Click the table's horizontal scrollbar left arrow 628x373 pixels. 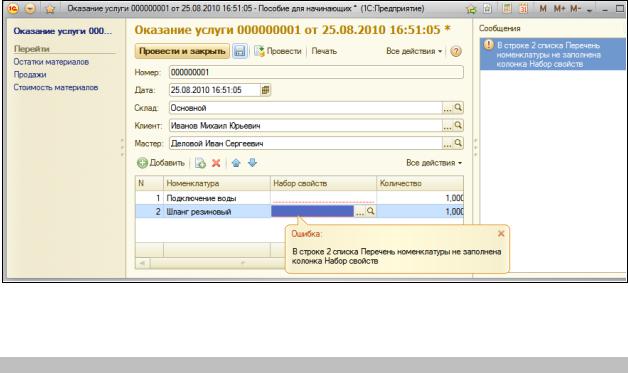(x=143, y=263)
